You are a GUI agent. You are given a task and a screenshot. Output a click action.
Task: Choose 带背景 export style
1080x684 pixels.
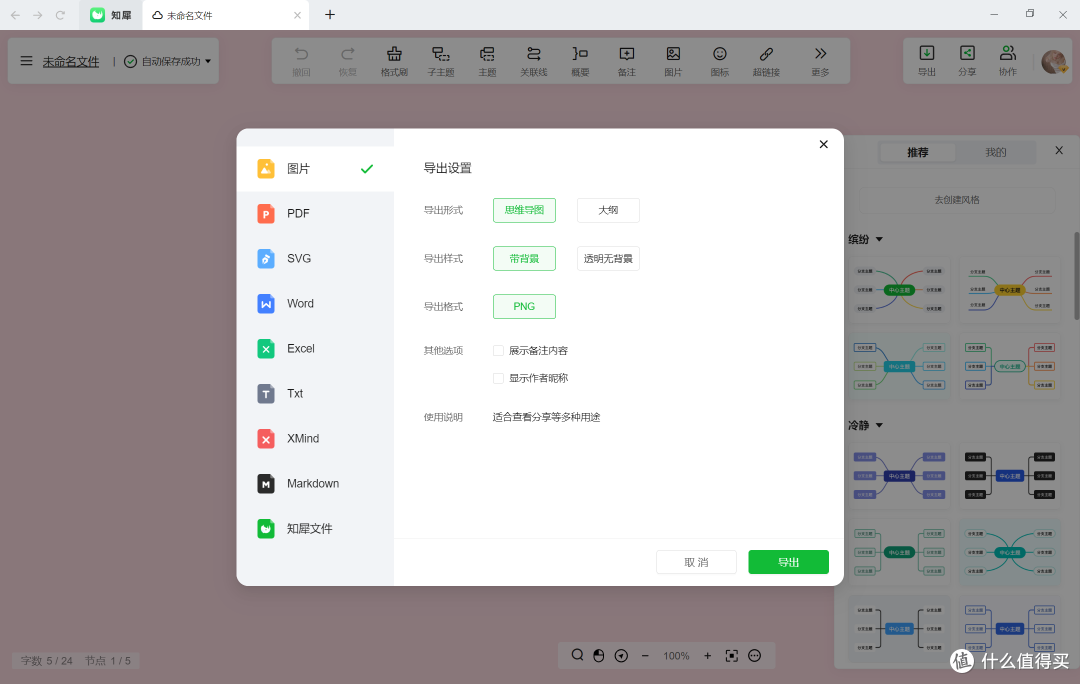click(x=524, y=258)
